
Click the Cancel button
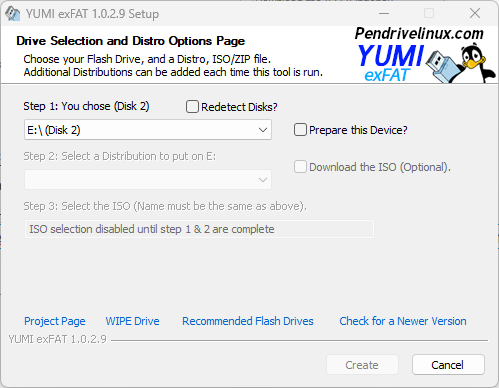tap(448, 365)
